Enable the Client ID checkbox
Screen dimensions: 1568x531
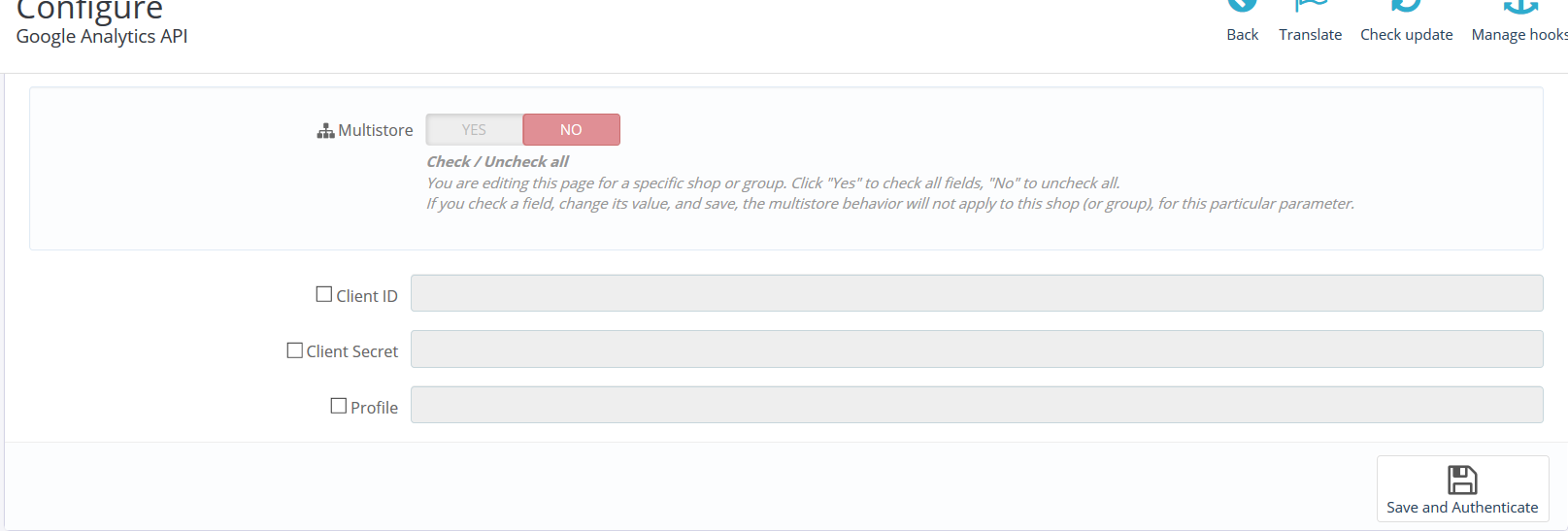point(324,294)
